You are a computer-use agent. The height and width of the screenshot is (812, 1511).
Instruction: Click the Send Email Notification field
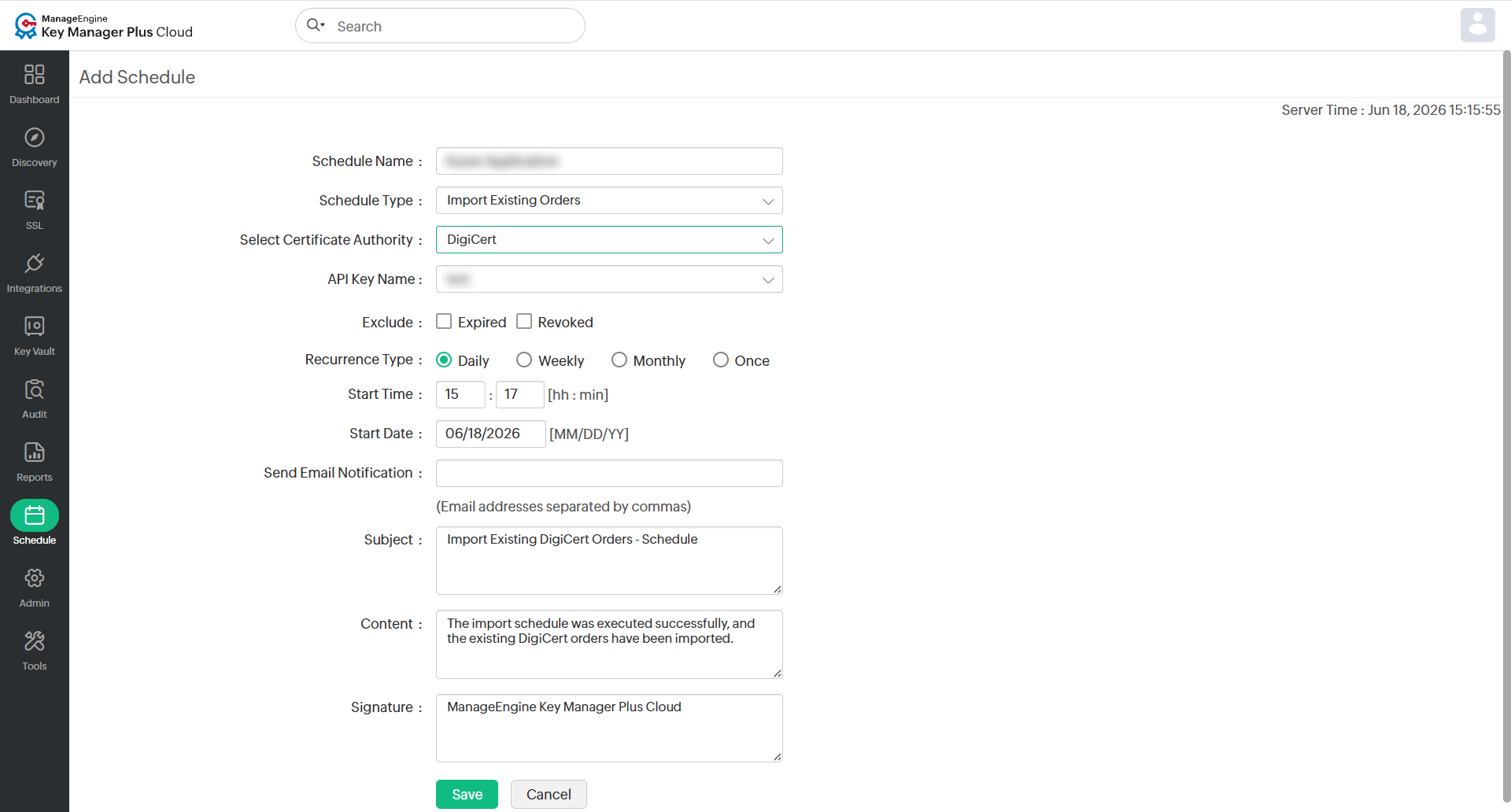pos(609,473)
